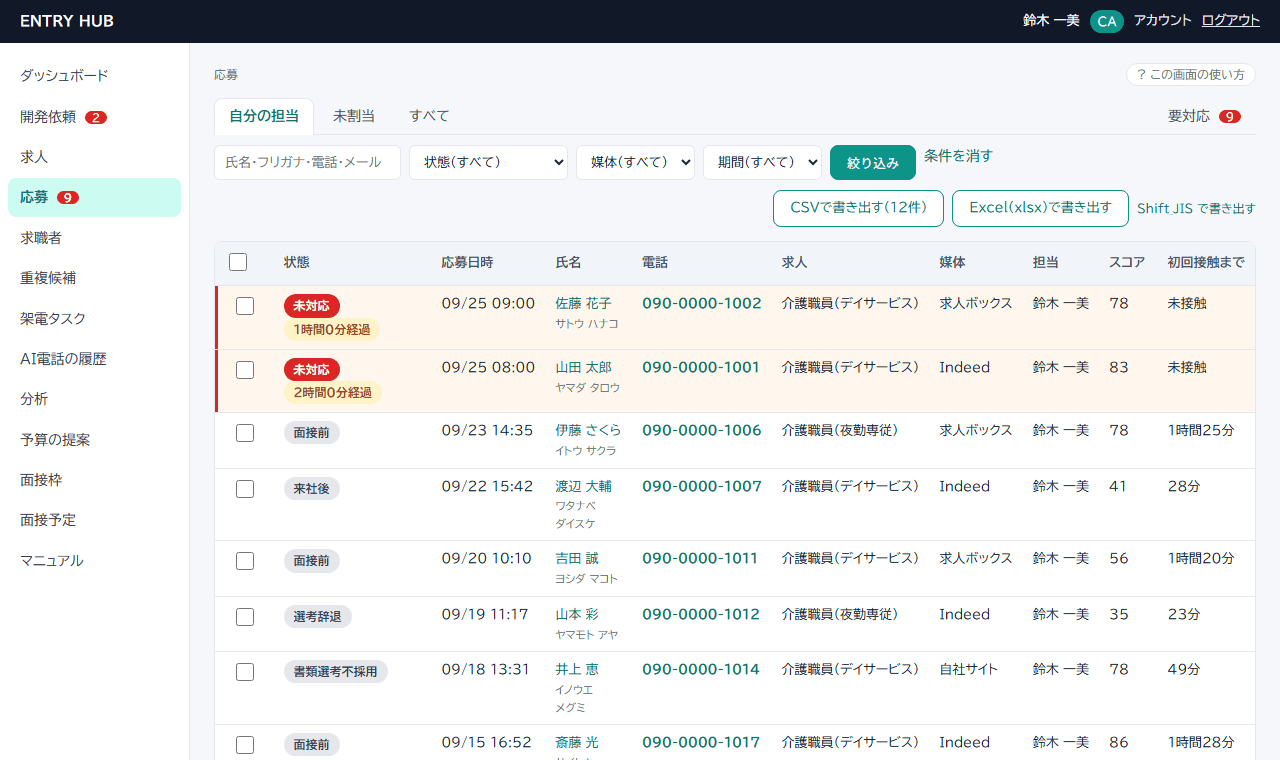Click phone number 090-0000-1001
This screenshot has height=760, width=1280.
701,367
